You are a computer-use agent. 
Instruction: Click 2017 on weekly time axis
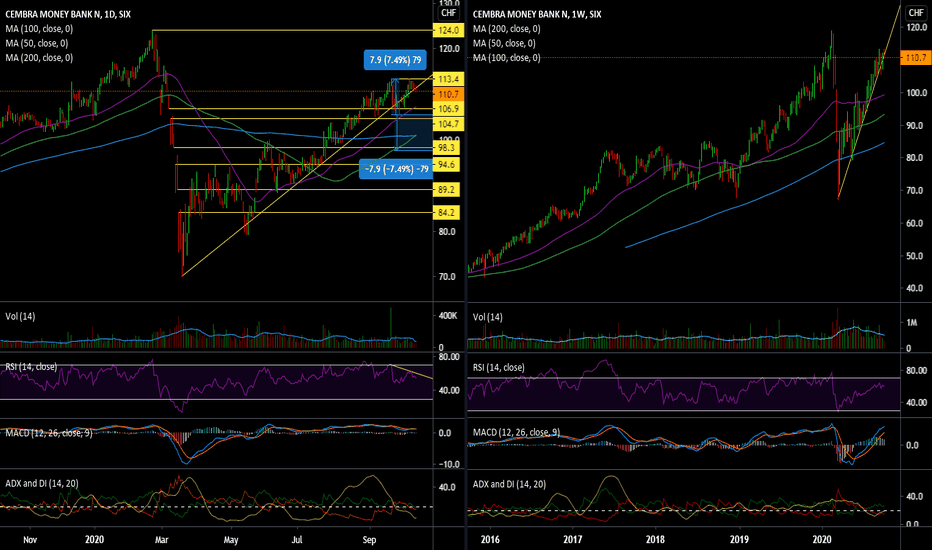[572, 540]
